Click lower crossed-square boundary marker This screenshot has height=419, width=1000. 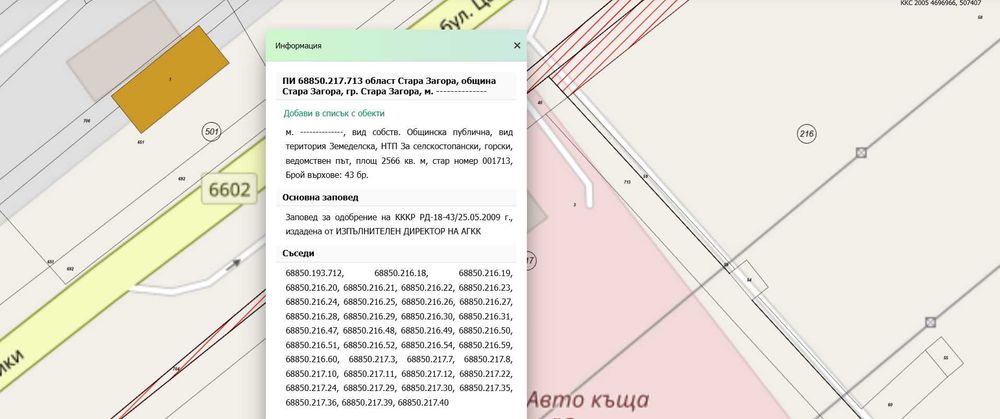[930, 322]
